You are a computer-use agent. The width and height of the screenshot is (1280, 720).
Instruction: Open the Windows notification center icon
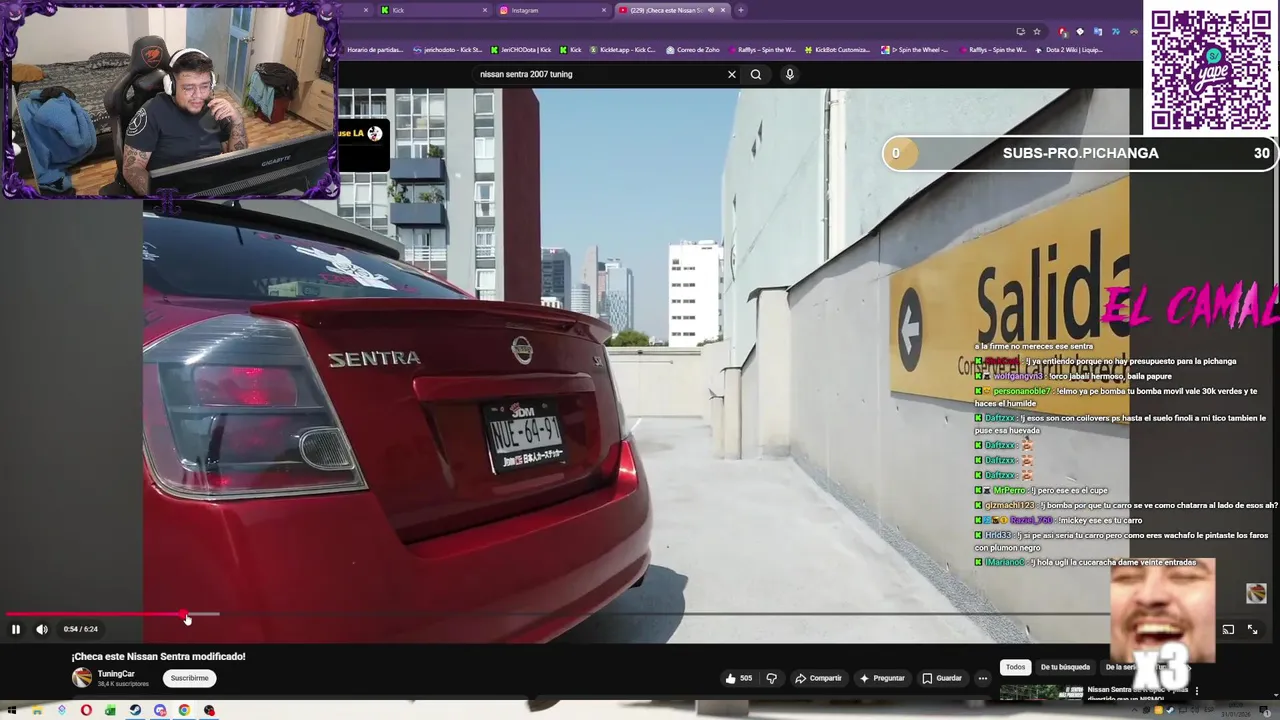(1265, 710)
